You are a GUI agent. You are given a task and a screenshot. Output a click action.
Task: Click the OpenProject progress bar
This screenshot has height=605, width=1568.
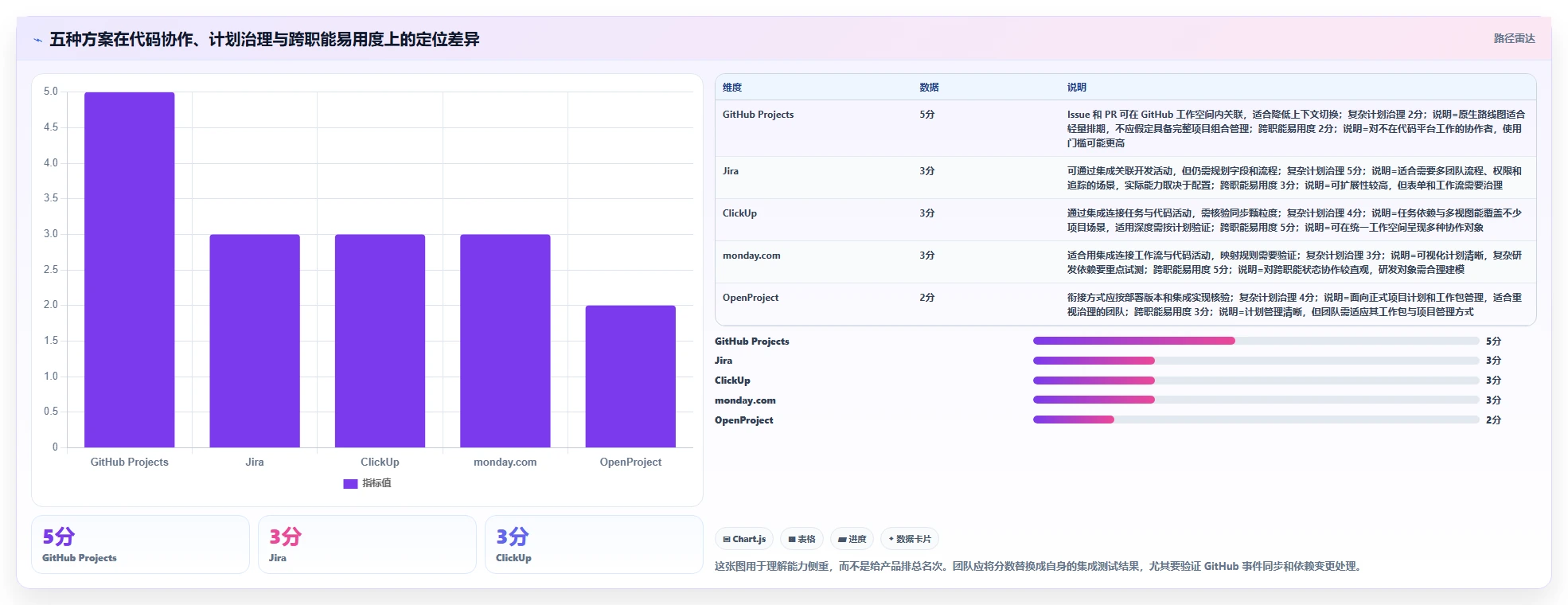pyautogui.click(x=1256, y=420)
